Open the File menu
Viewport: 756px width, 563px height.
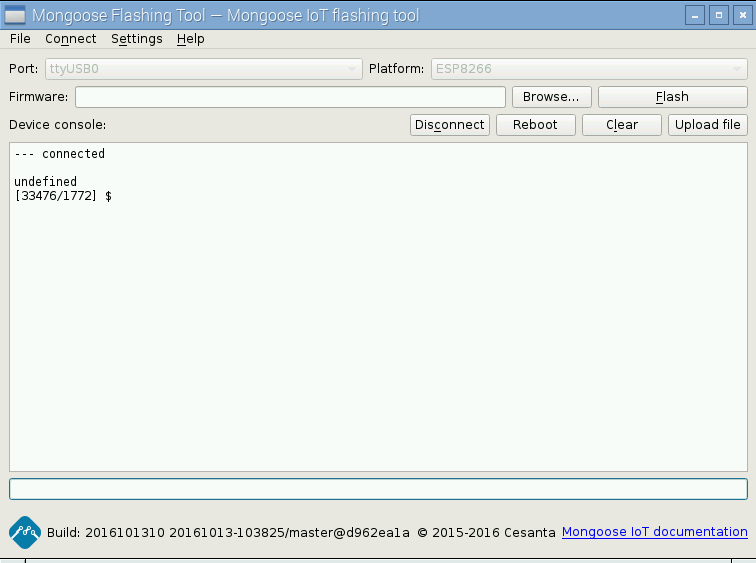point(20,39)
